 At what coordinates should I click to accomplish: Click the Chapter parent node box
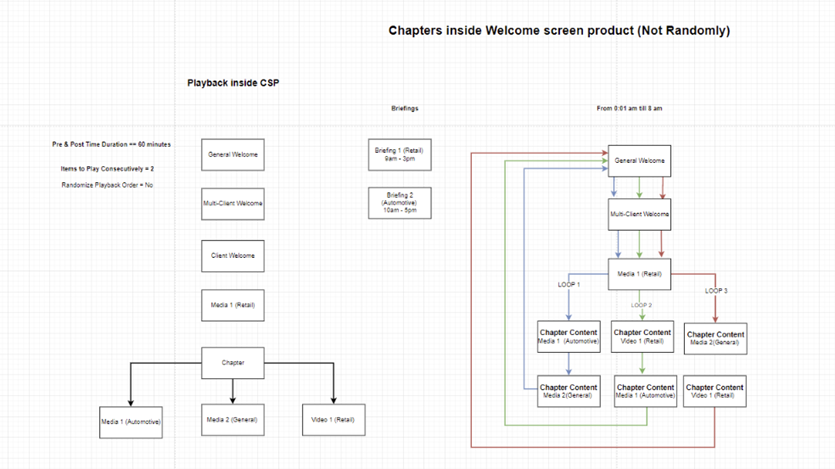(232, 362)
